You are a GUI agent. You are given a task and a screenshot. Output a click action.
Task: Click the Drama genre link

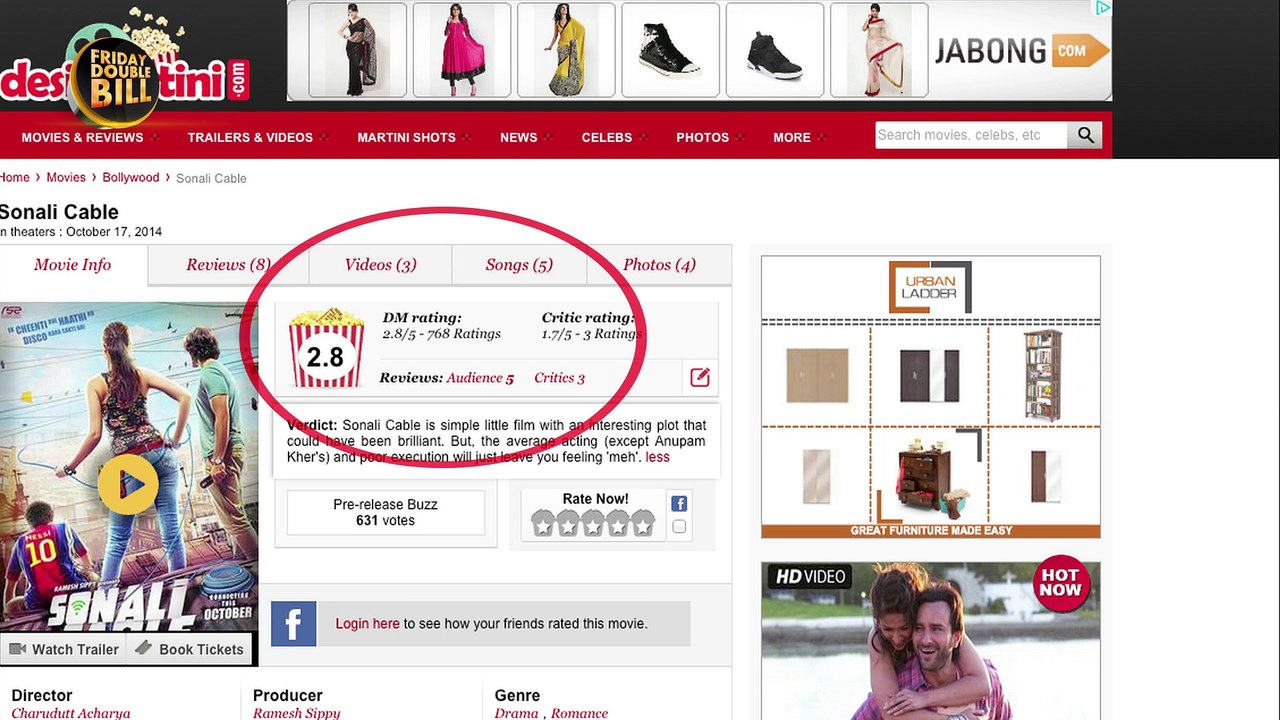[516, 713]
